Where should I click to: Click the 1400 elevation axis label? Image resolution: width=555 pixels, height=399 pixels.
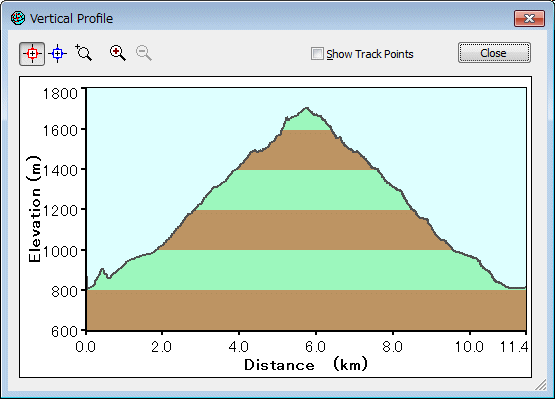pyautogui.click(x=60, y=171)
